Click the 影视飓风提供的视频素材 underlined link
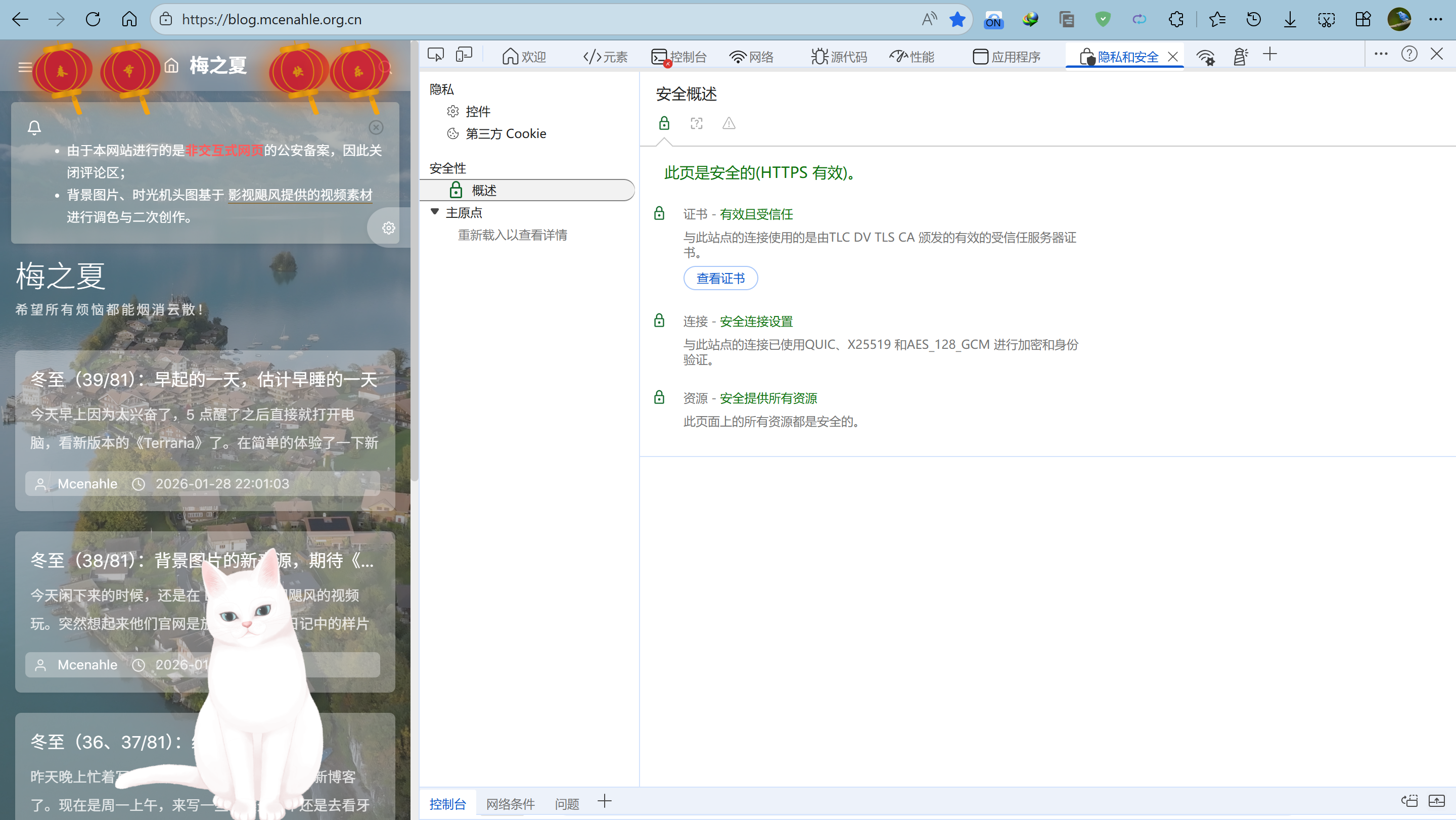This screenshot has height=820, width=1456. [x=301, y=195]
